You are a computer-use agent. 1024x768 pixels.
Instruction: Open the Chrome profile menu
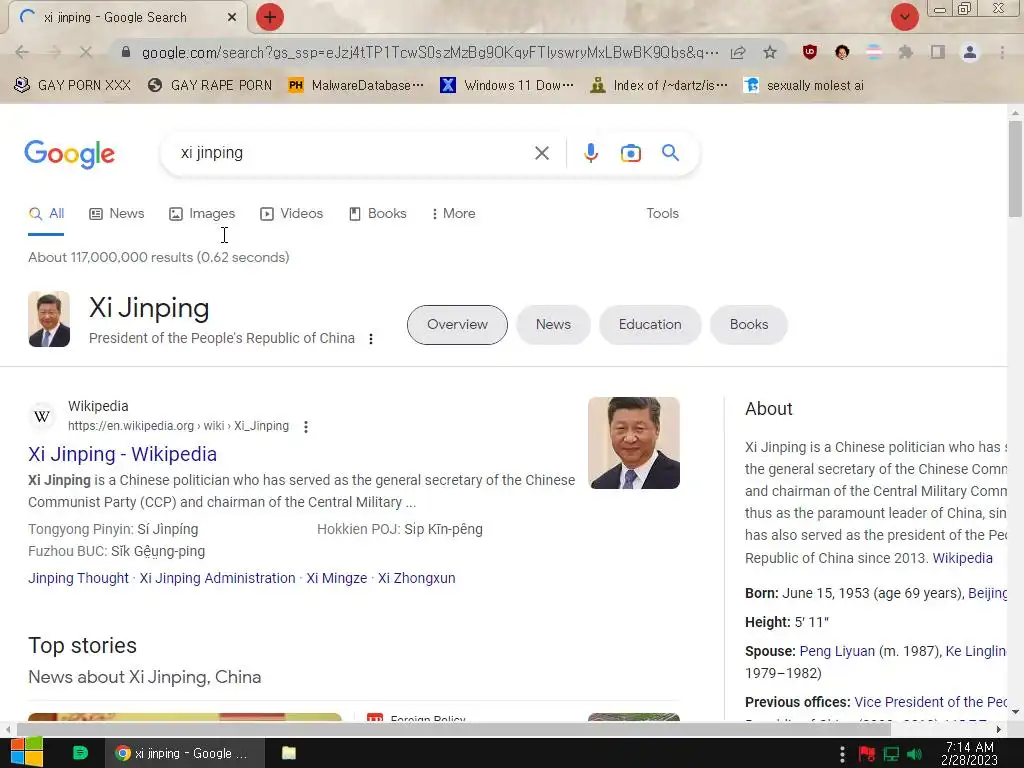point(970,52)
